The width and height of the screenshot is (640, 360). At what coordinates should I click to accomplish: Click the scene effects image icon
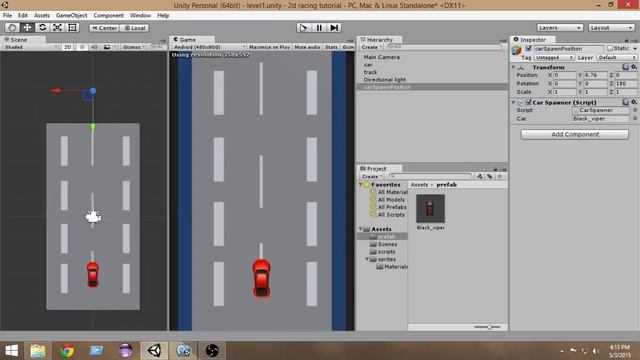pos(107,47)
